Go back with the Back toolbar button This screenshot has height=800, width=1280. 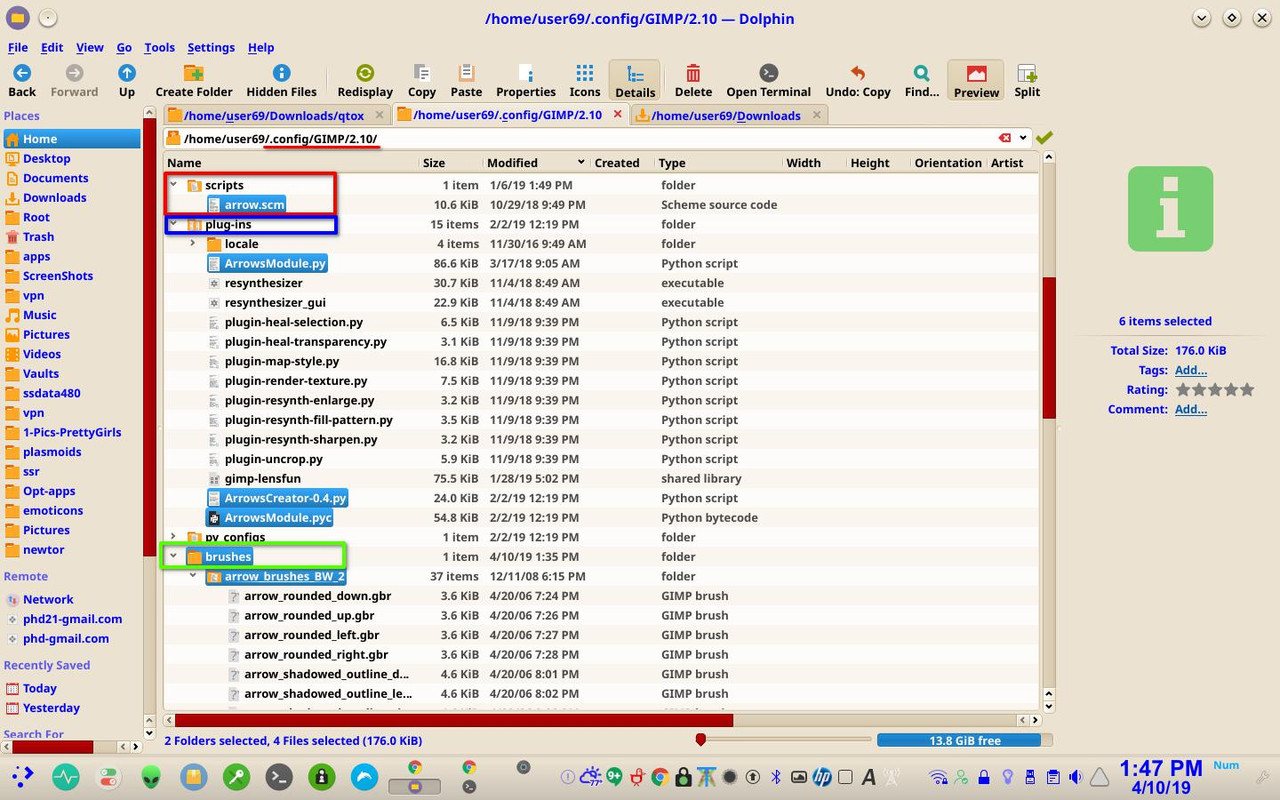(22, 81)
